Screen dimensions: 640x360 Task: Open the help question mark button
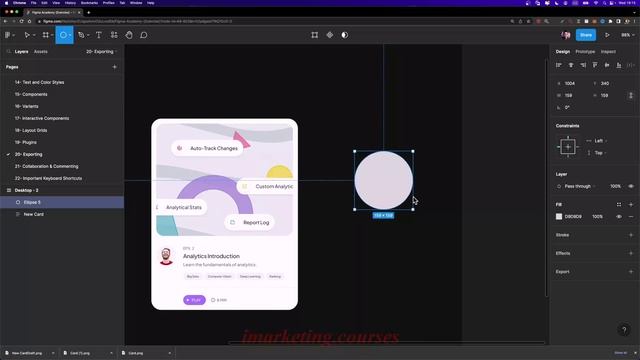pyautogui.click(x=624, y=330)
